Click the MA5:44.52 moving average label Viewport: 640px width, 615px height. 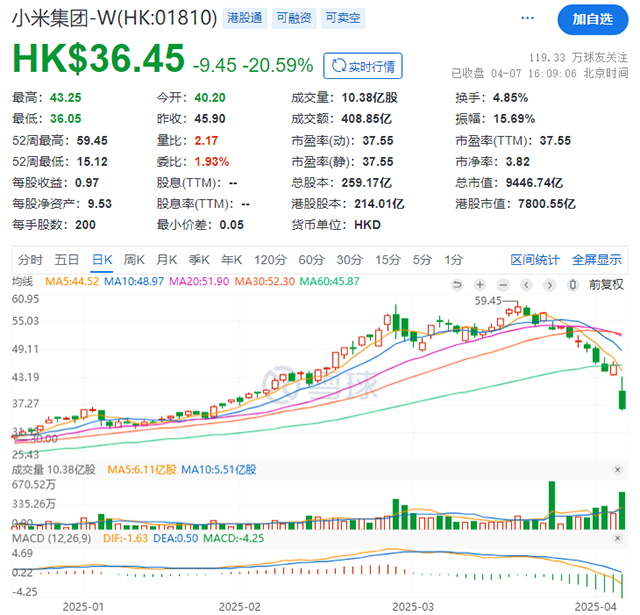72,281
